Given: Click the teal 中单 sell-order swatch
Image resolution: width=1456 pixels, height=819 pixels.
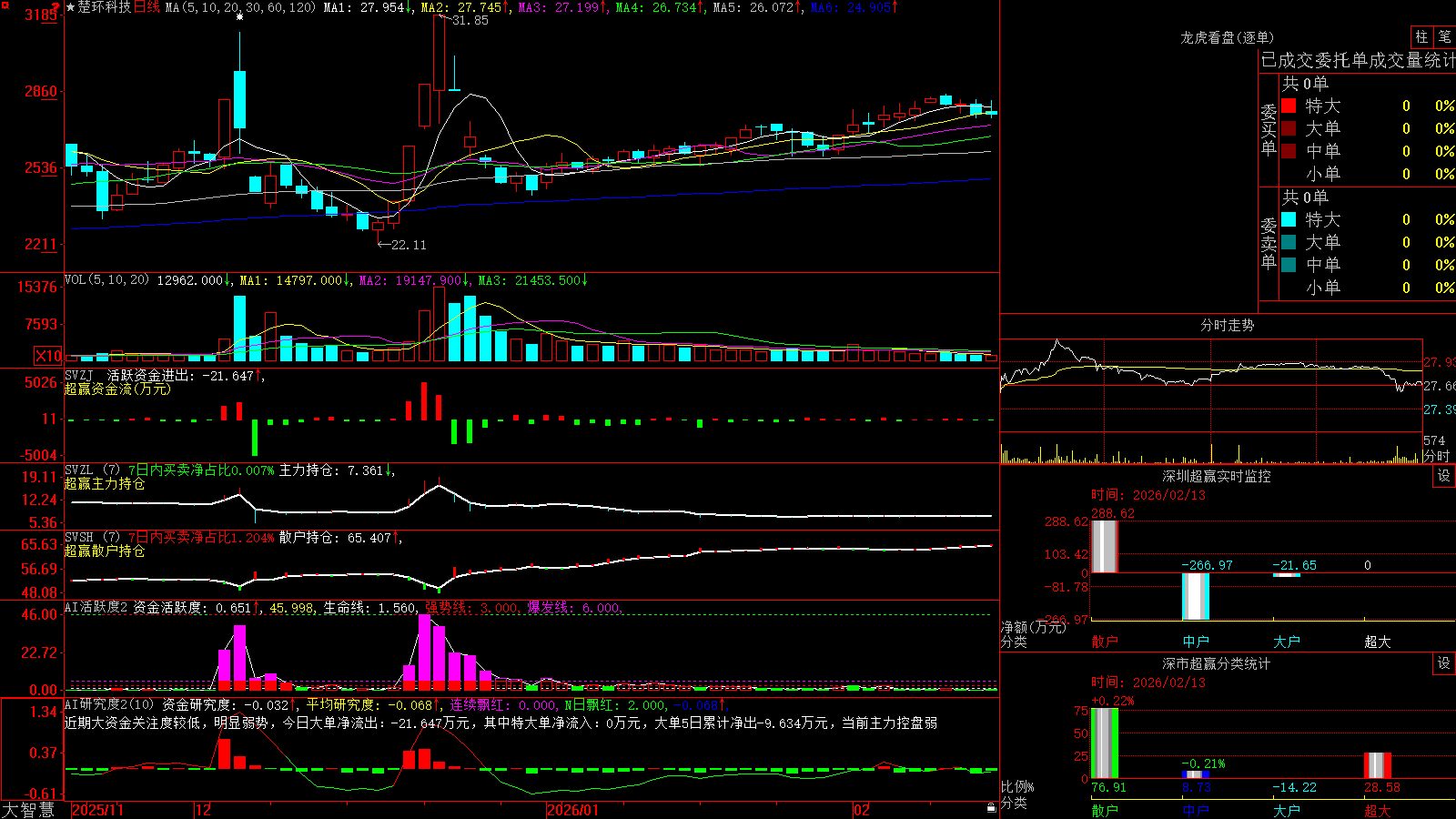Looking at the screenshot, I should (x=1289, y=265).
